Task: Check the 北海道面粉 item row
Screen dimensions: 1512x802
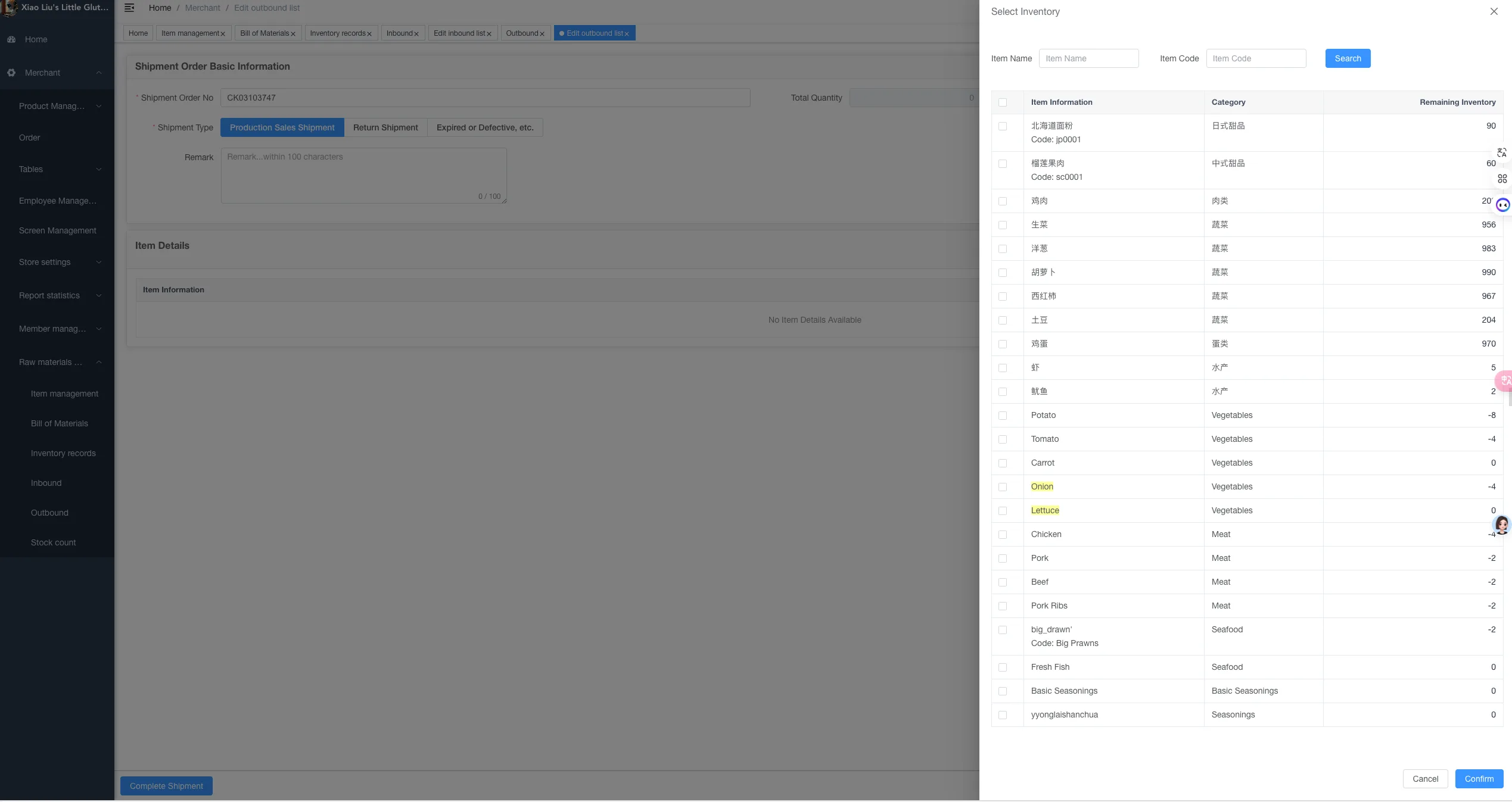Action: 1003,126
